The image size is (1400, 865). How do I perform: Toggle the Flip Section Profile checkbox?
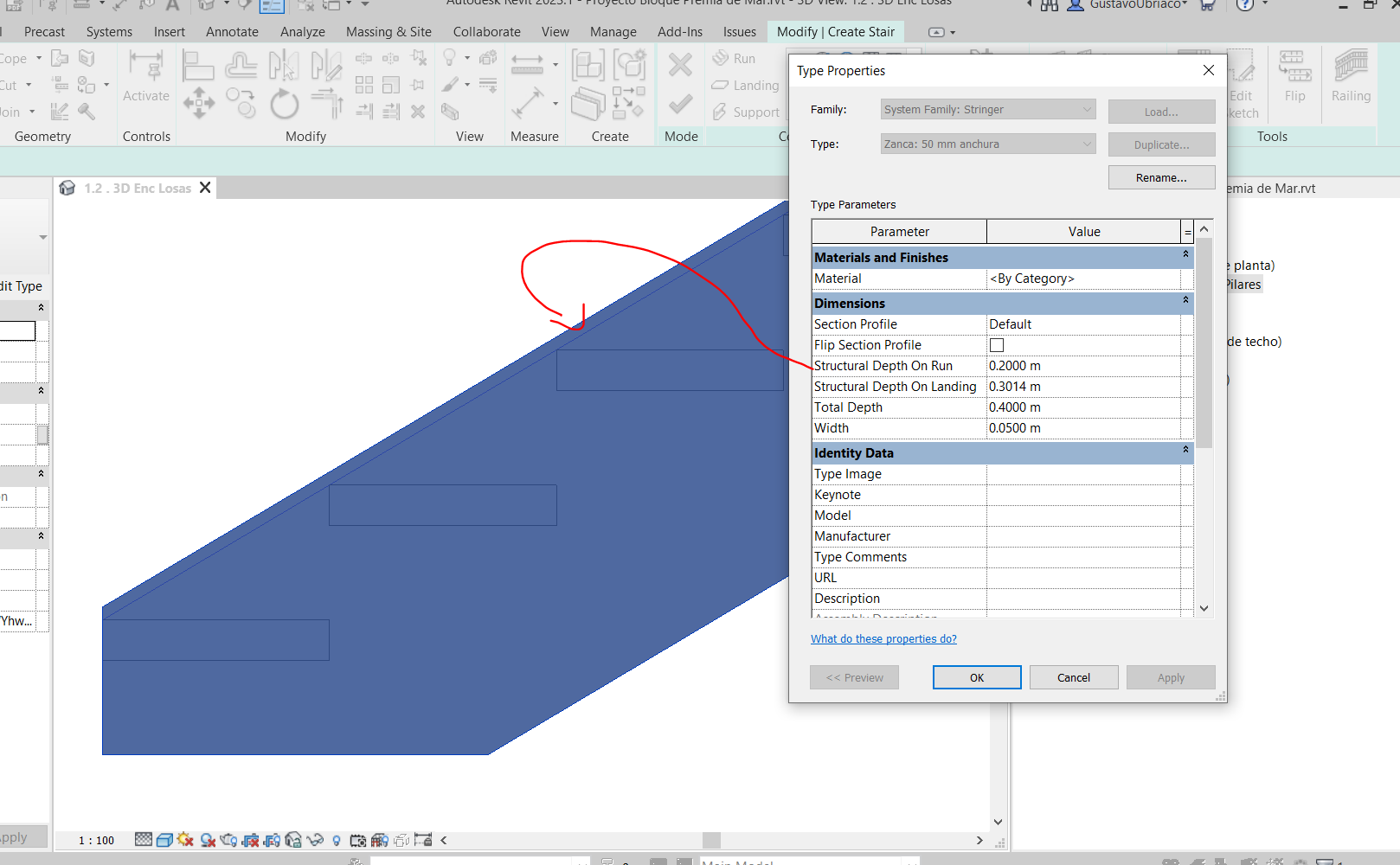997,345
